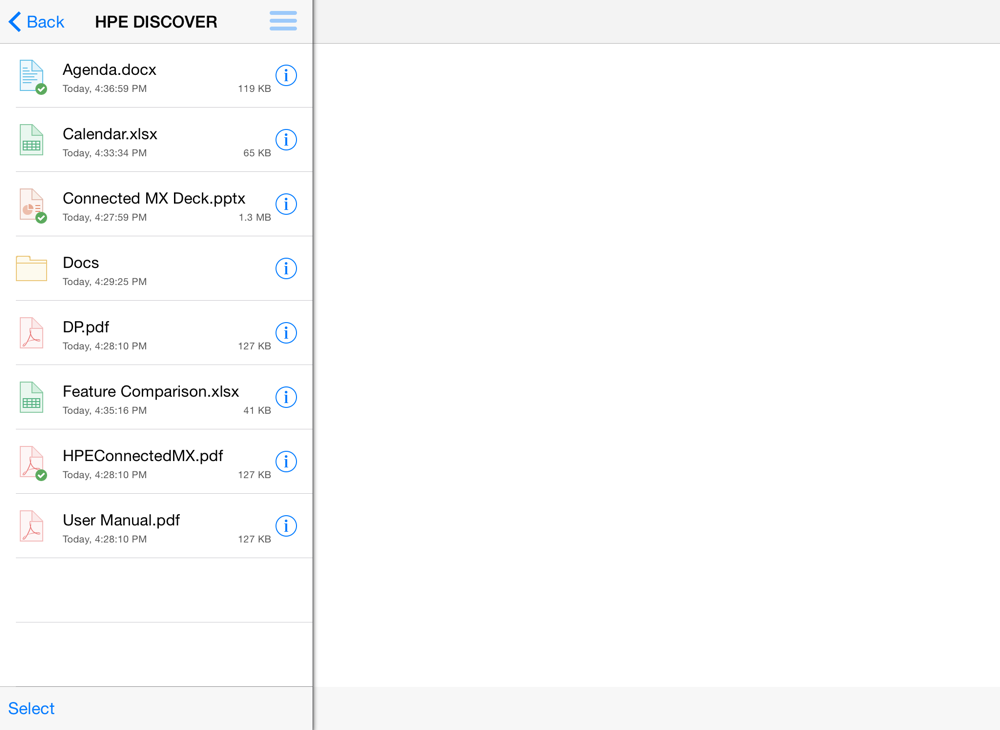Image resolution: width=1000 pixels, height=730 pixels.
Task: Tap Select at the bottom
Action: [x=31, y=708]
